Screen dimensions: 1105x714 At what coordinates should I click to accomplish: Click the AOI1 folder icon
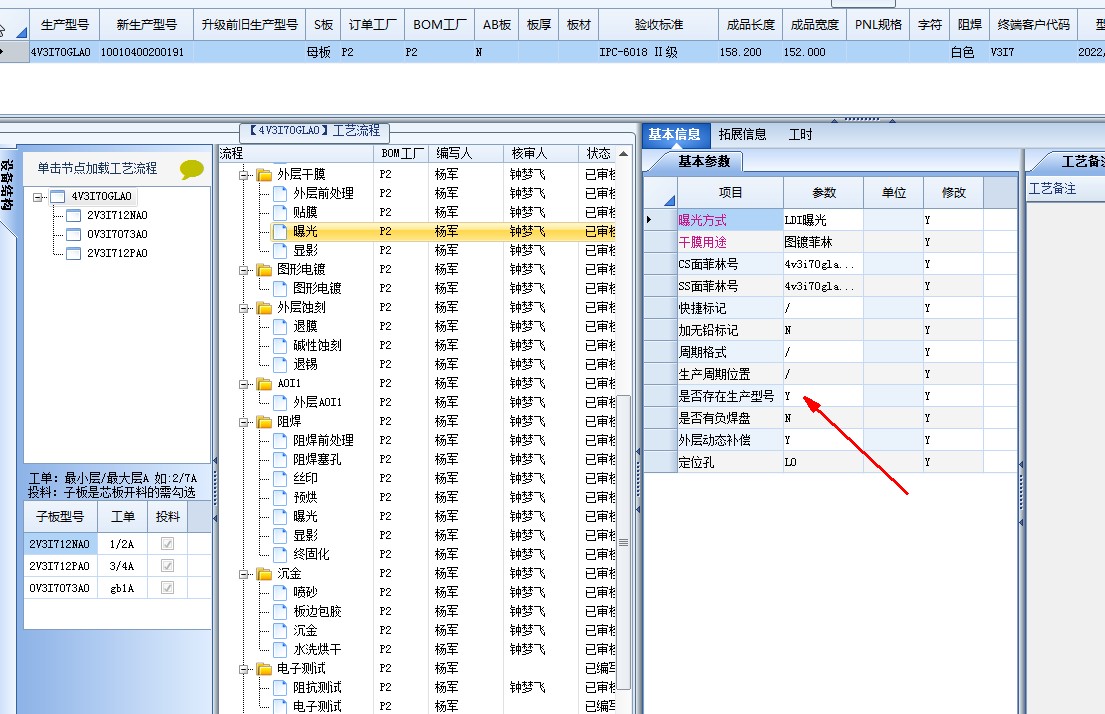[x=264, y=383]
